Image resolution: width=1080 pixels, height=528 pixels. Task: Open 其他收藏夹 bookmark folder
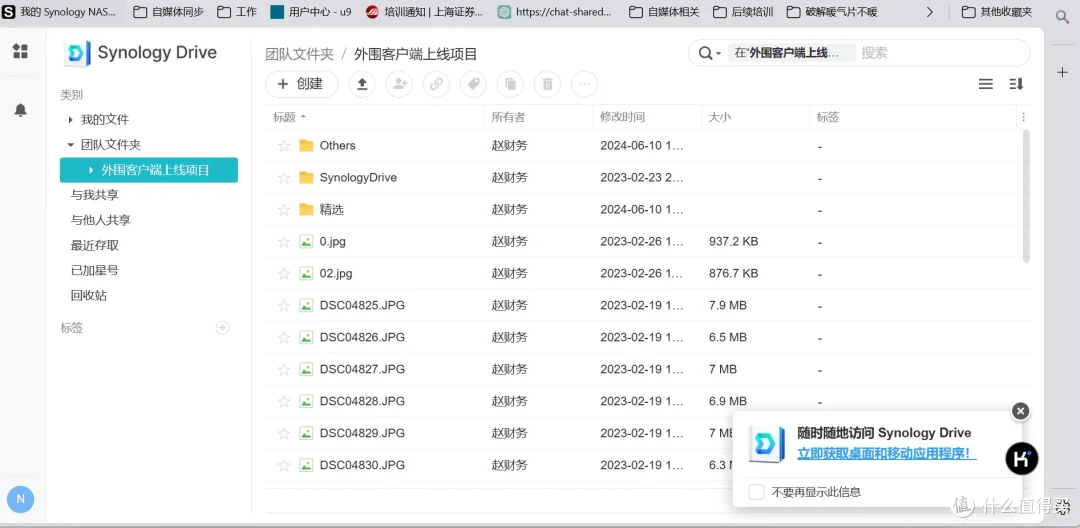pyautogui.click(x=997, y=12)
